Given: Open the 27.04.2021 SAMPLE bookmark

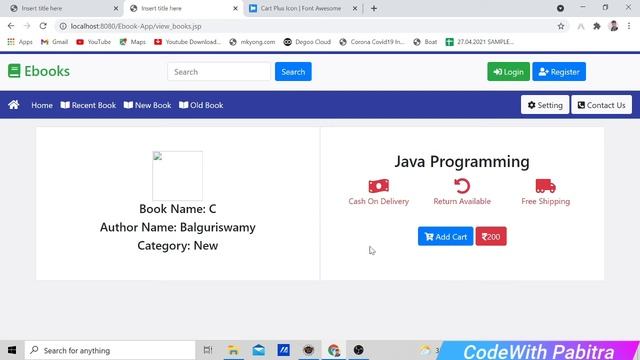Looking at the screenshot, I should (x=480, y=42).
